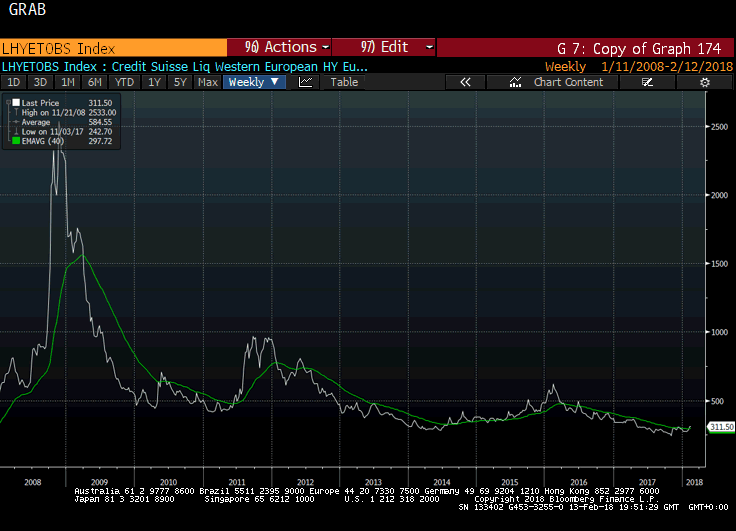Open the line chart type icon

pos(305,82)
